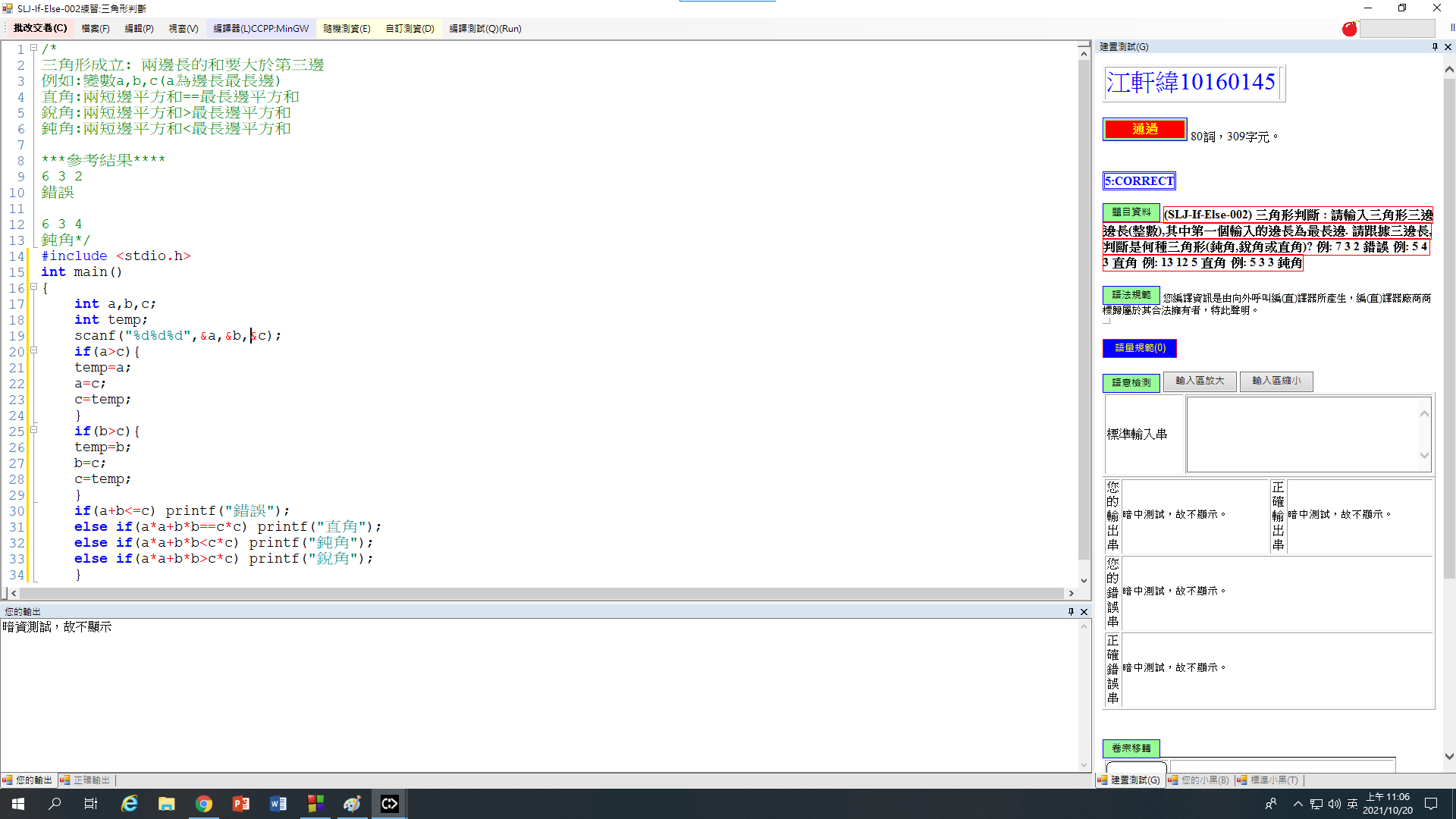Collapse the if(a>c) block at line 20
Image resolution: width=1456 pixels, height=819 pixels.
pyautogui.click(x=34, y=351)
